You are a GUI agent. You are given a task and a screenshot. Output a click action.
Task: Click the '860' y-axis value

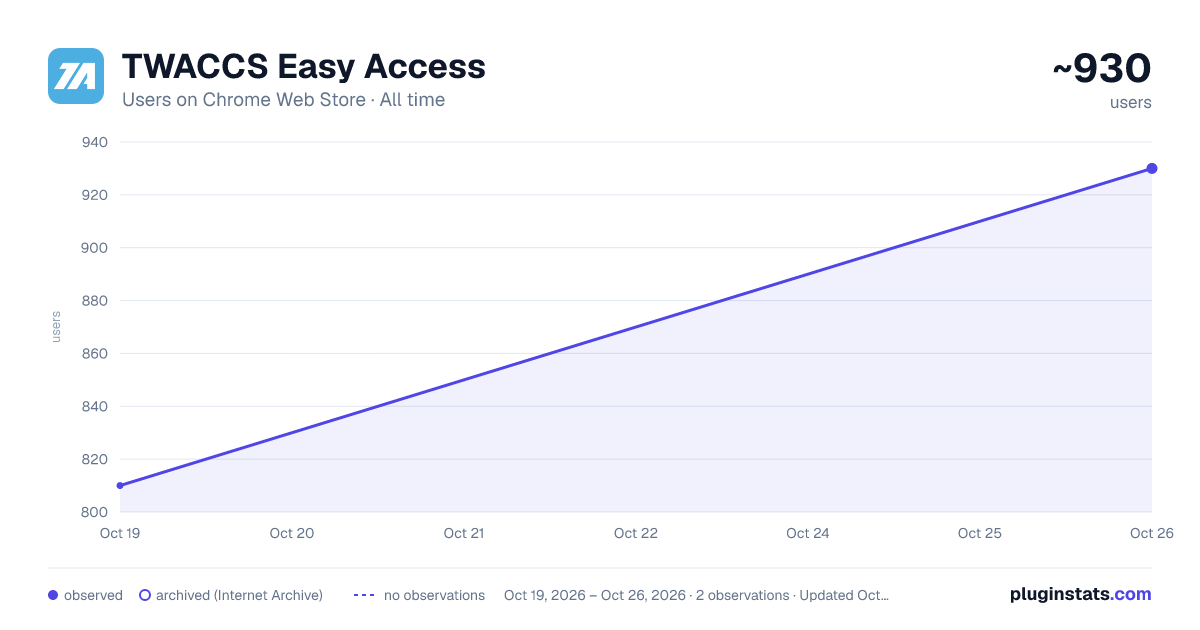(x=95, y=354)
